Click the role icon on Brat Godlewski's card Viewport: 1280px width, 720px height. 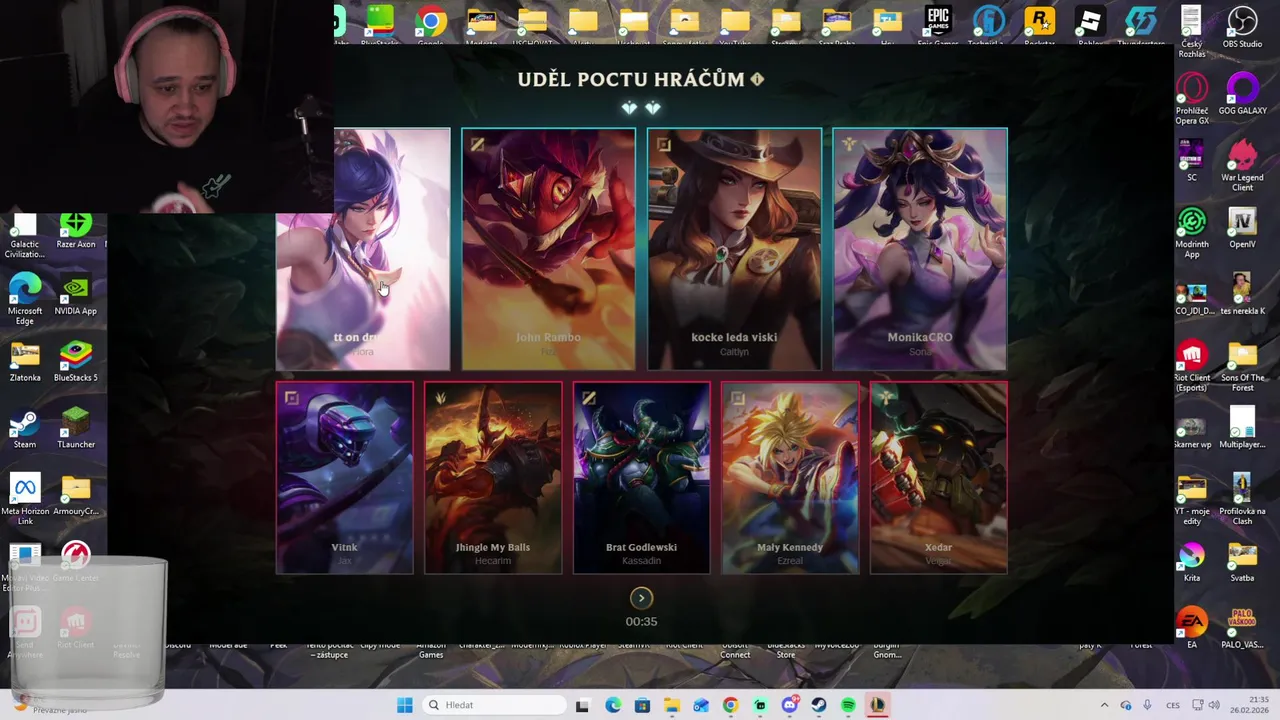(x=588, y=398)
